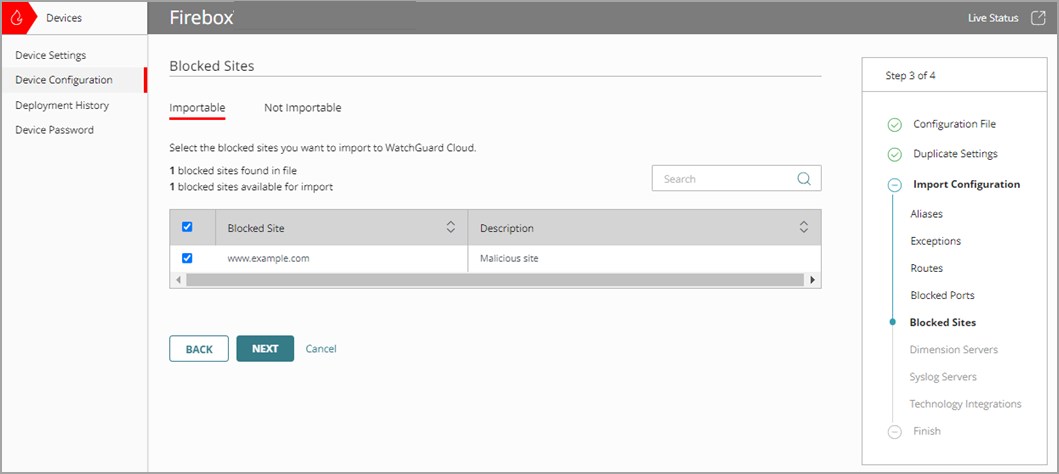Open Live Status external link icon

point(1037,18)
